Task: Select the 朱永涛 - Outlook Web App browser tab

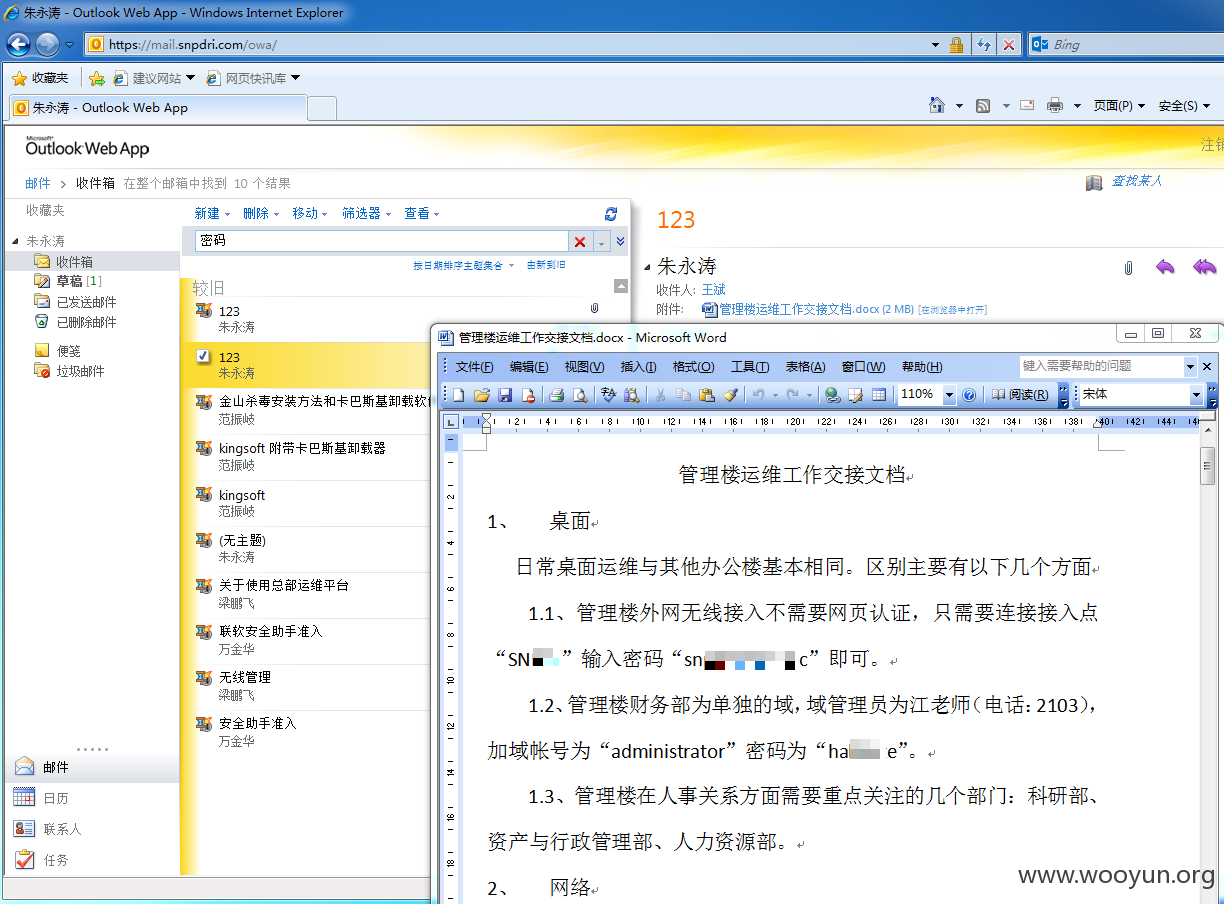Action: (x=156, y=107)
